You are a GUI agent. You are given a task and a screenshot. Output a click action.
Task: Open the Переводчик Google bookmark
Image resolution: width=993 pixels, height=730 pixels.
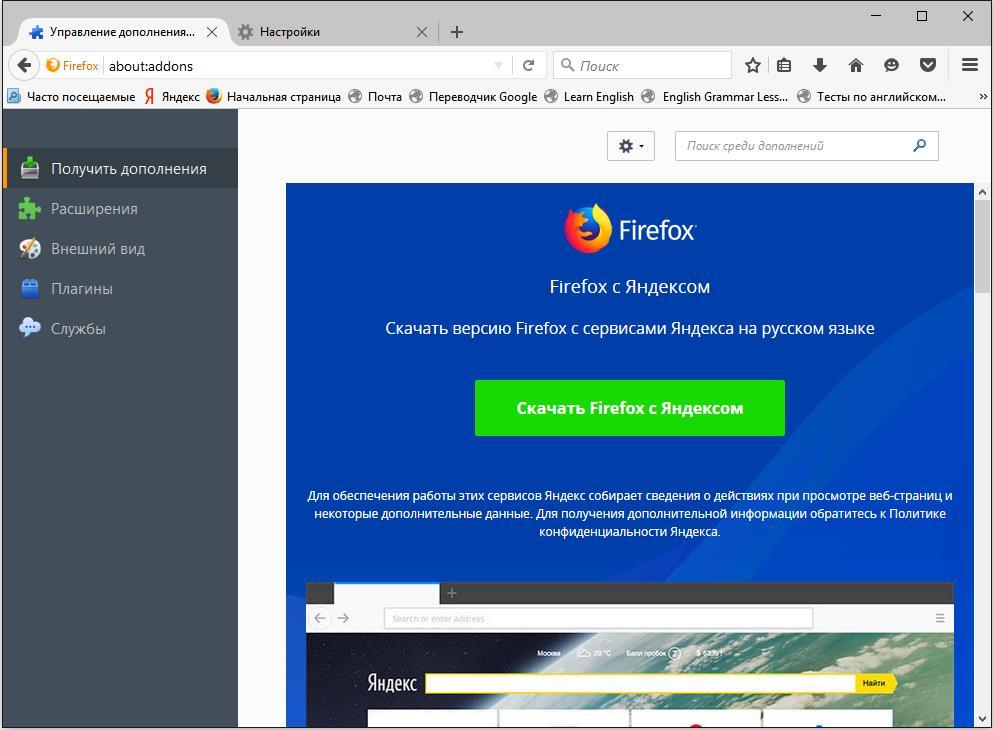(482, 97)
